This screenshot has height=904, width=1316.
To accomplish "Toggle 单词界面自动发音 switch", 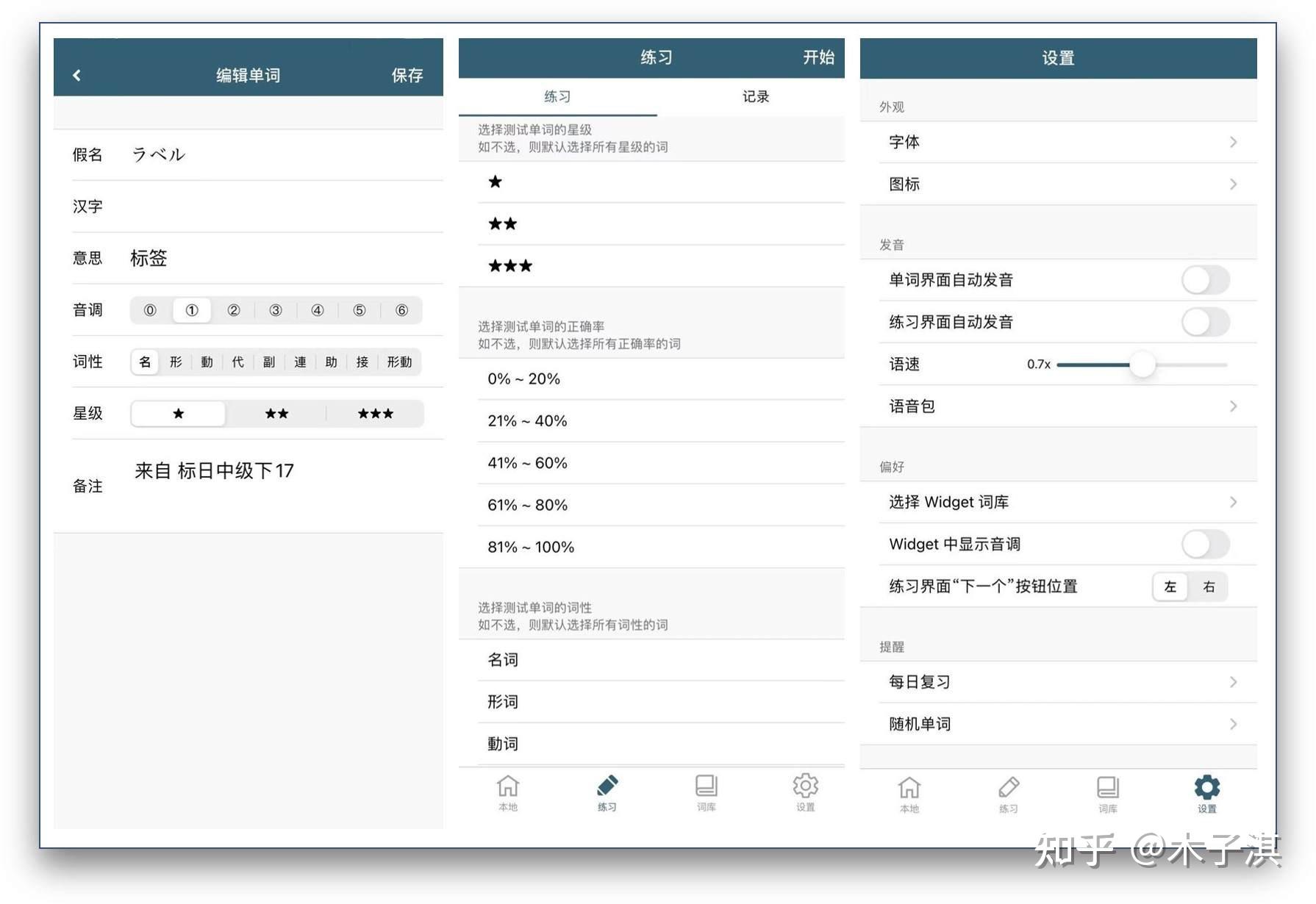I will [1206, 280].
